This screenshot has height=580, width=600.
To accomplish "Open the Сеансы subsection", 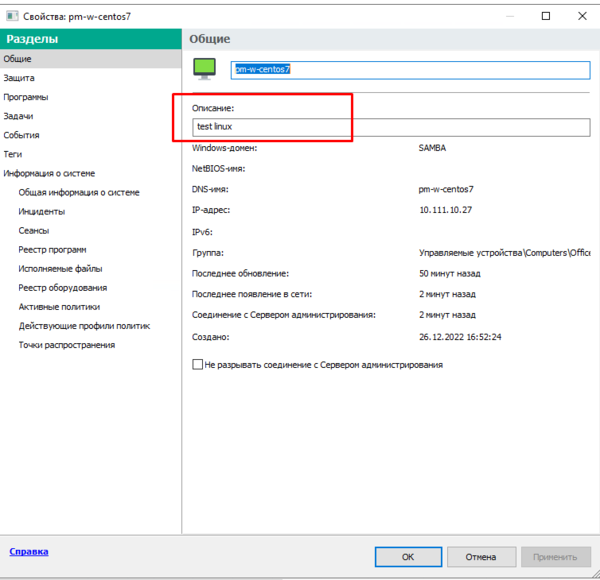I will pyautogui.click(x=34, y=231).
